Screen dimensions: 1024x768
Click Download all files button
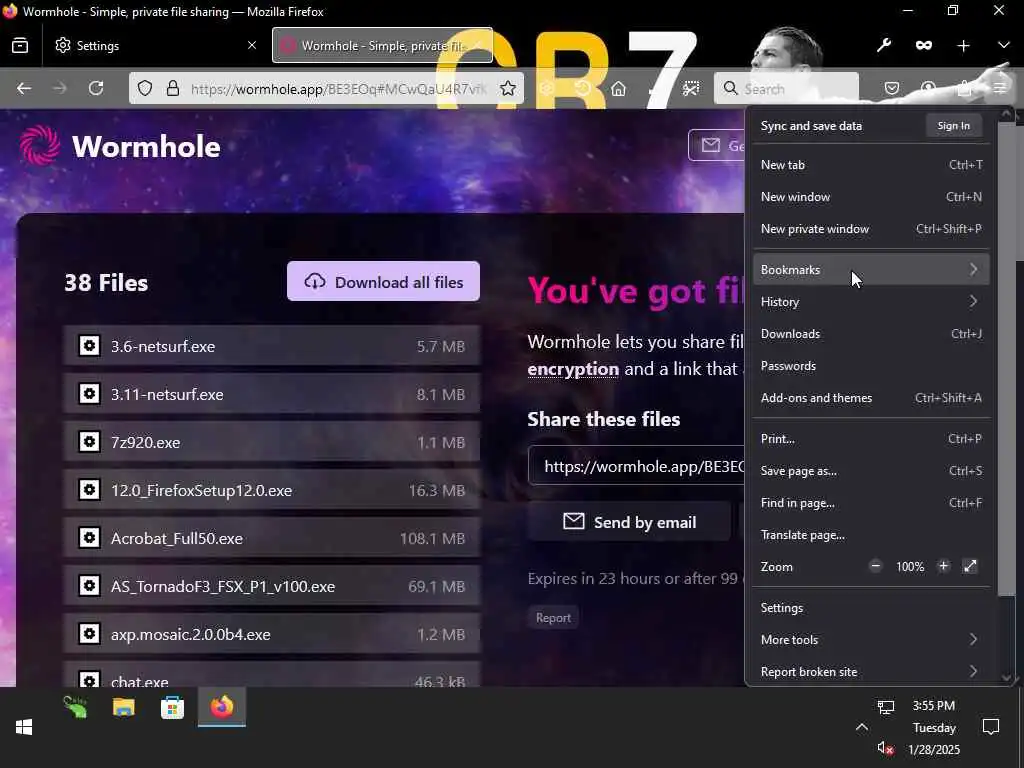(x=383, y=281)
